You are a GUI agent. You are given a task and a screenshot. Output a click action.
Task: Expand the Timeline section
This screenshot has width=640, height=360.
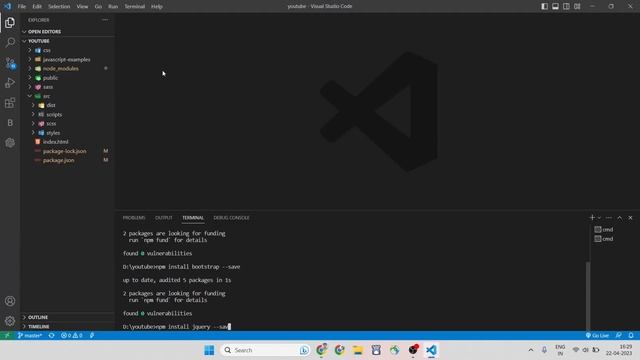coord(67,327)
